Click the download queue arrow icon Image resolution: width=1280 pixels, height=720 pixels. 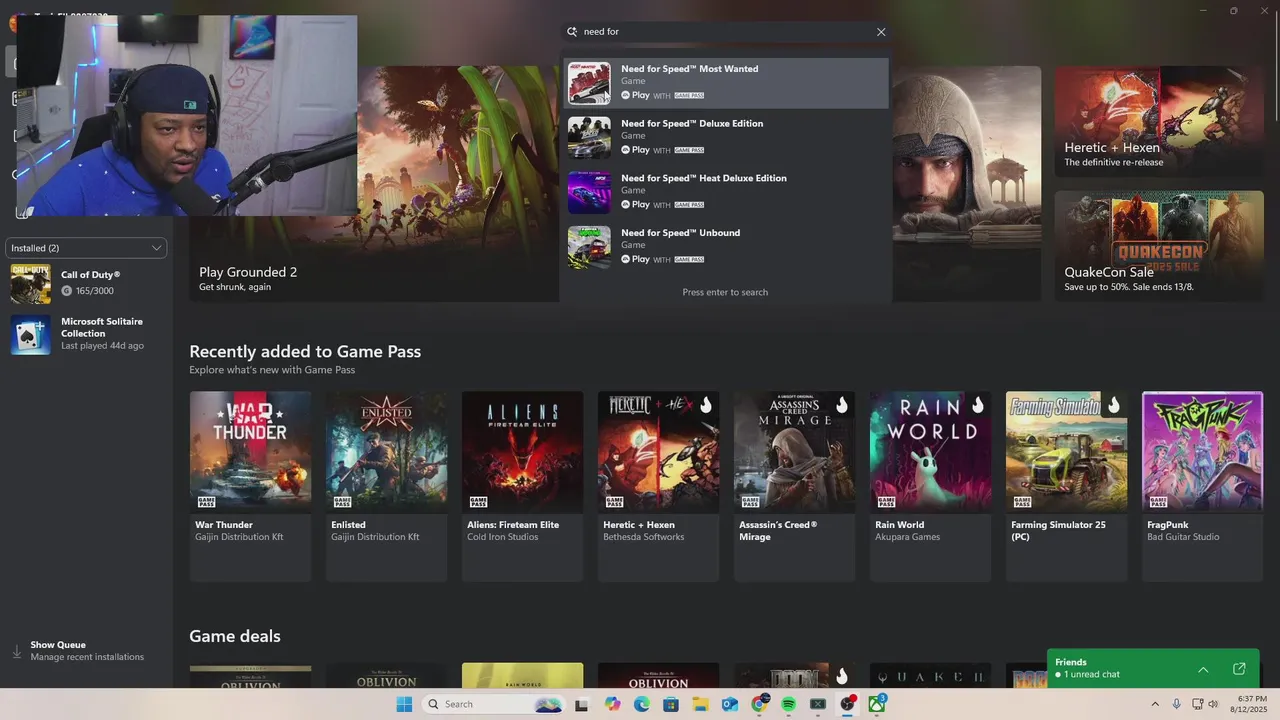click(x=16, y=651)
